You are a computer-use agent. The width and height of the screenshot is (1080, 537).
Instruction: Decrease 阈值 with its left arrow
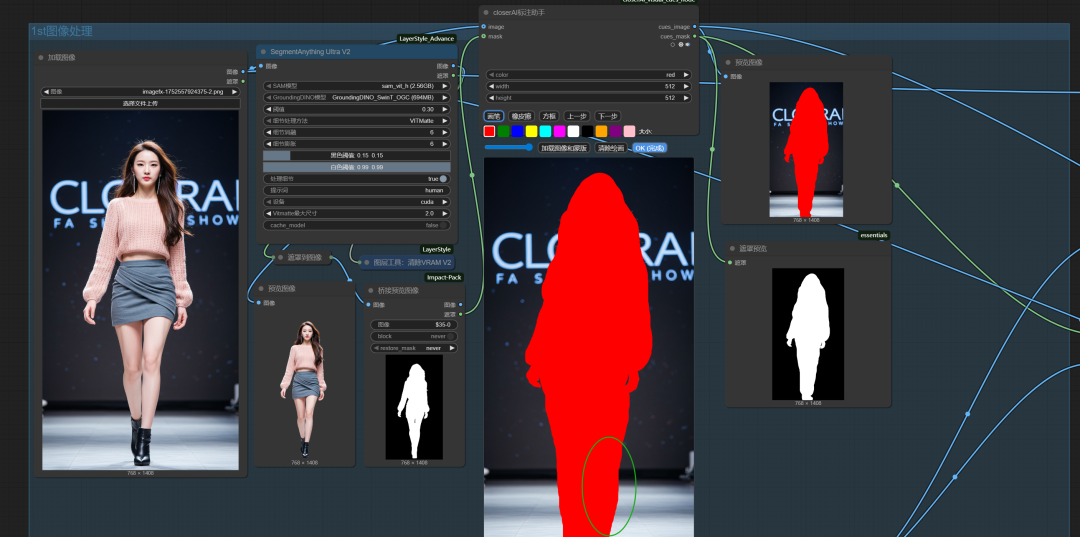click(x=268, y=109)
